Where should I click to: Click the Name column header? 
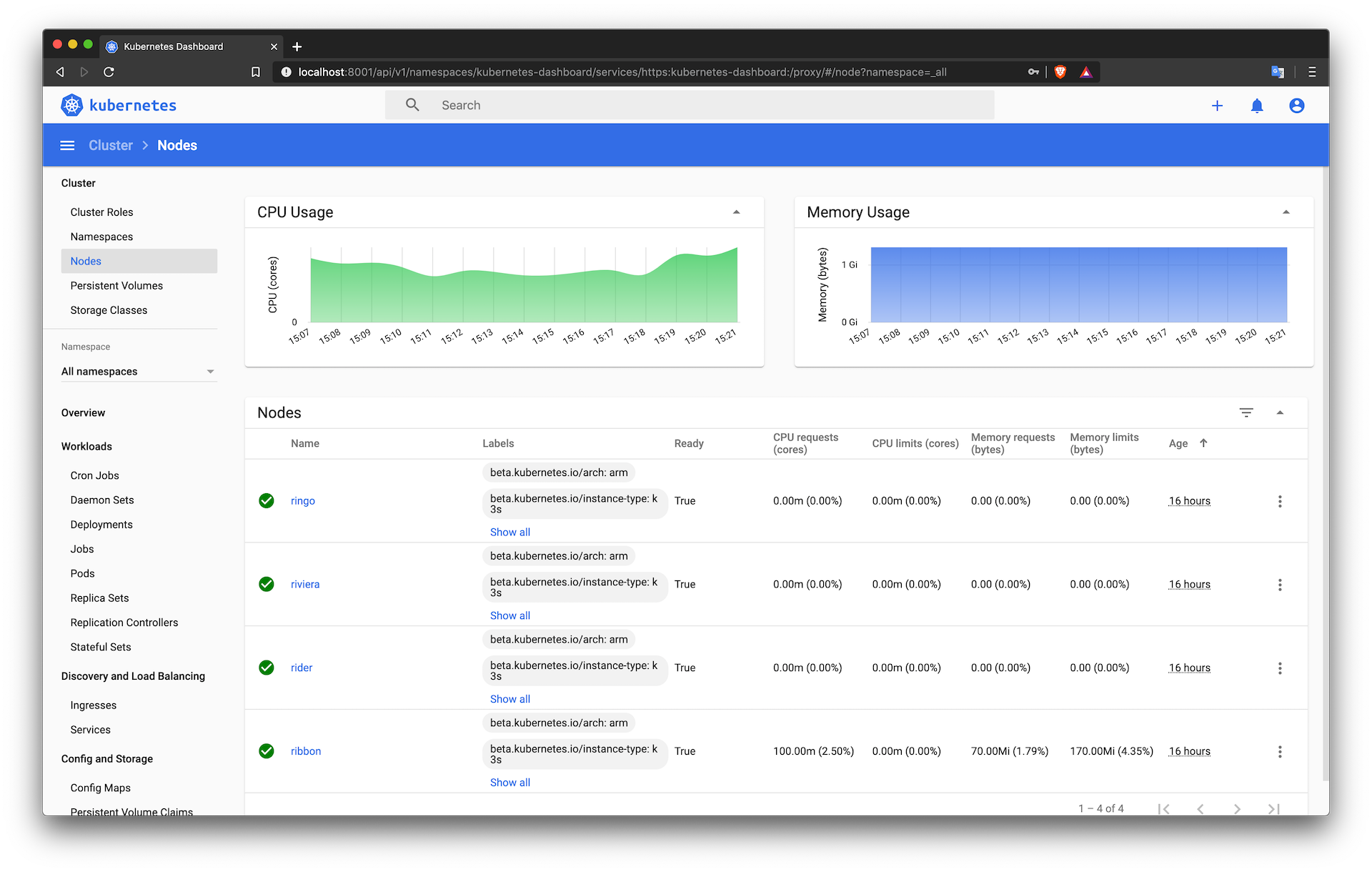305,443
